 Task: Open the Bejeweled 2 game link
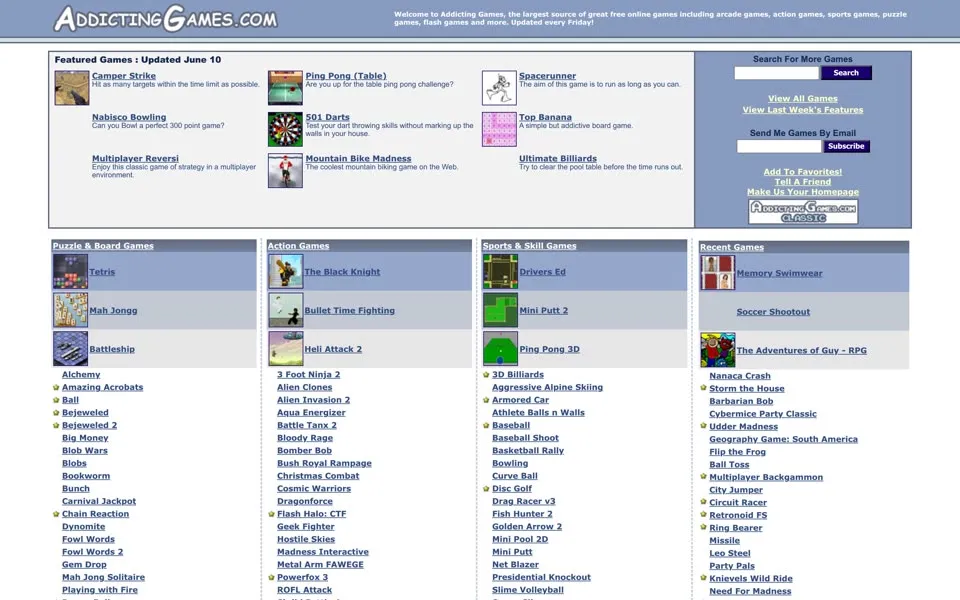[x=89, y=426]
